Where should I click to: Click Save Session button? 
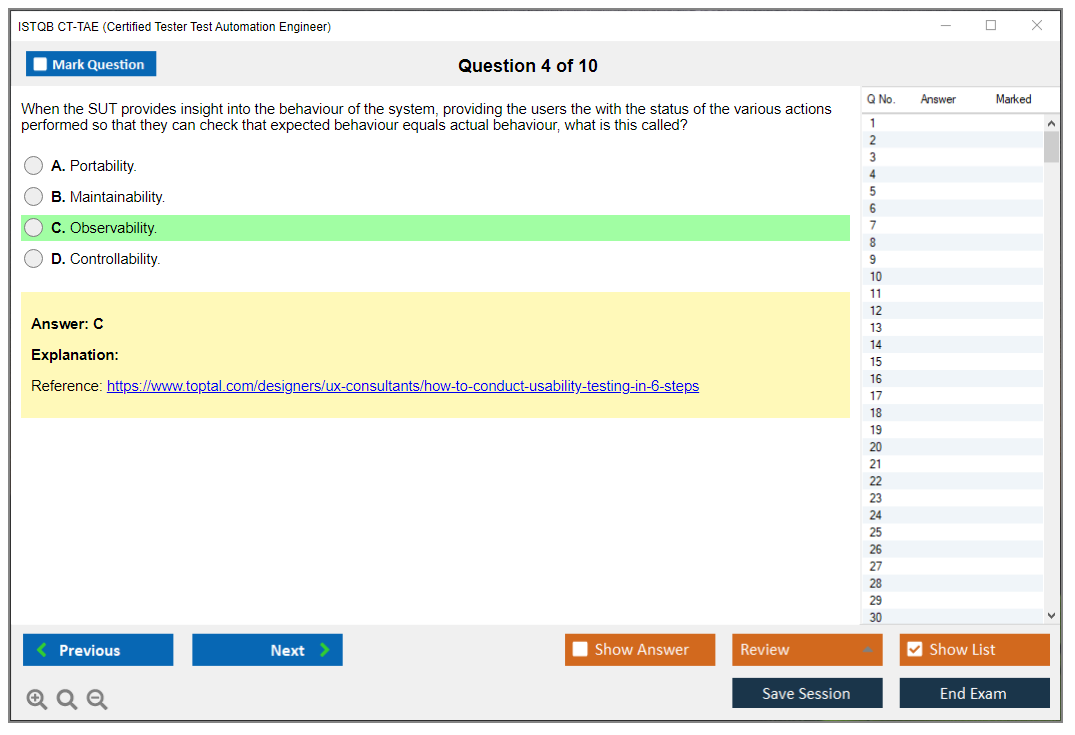(x=806, y=693)
